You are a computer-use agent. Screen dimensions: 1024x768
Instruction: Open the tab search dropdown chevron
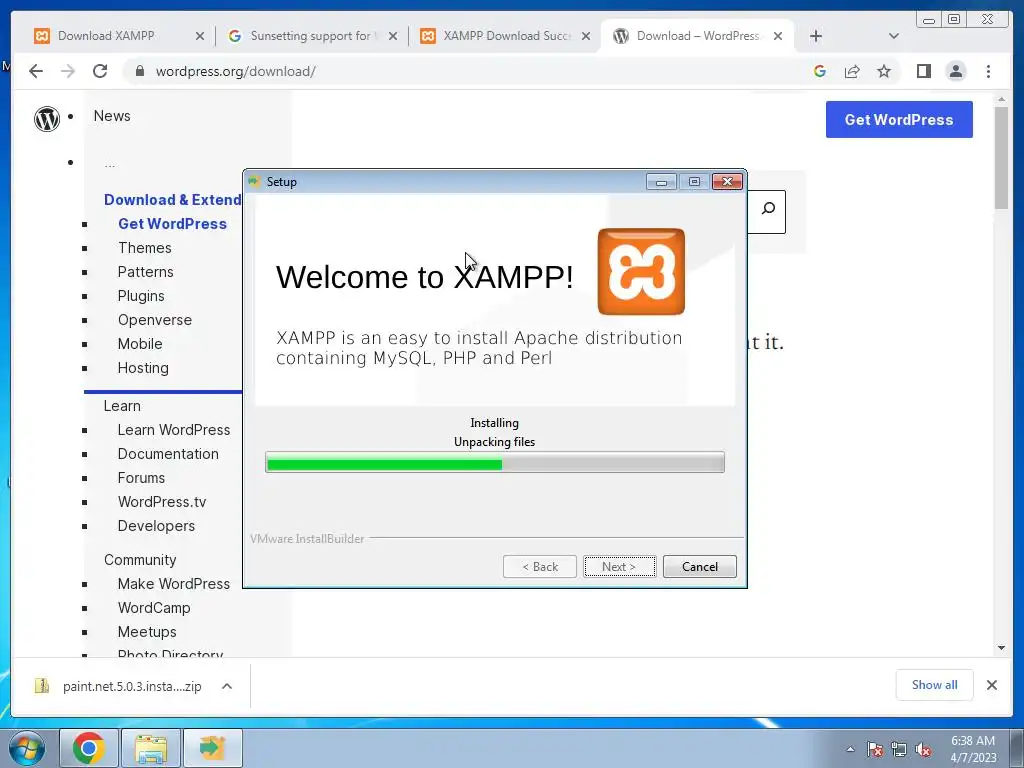tap(893, 36)
